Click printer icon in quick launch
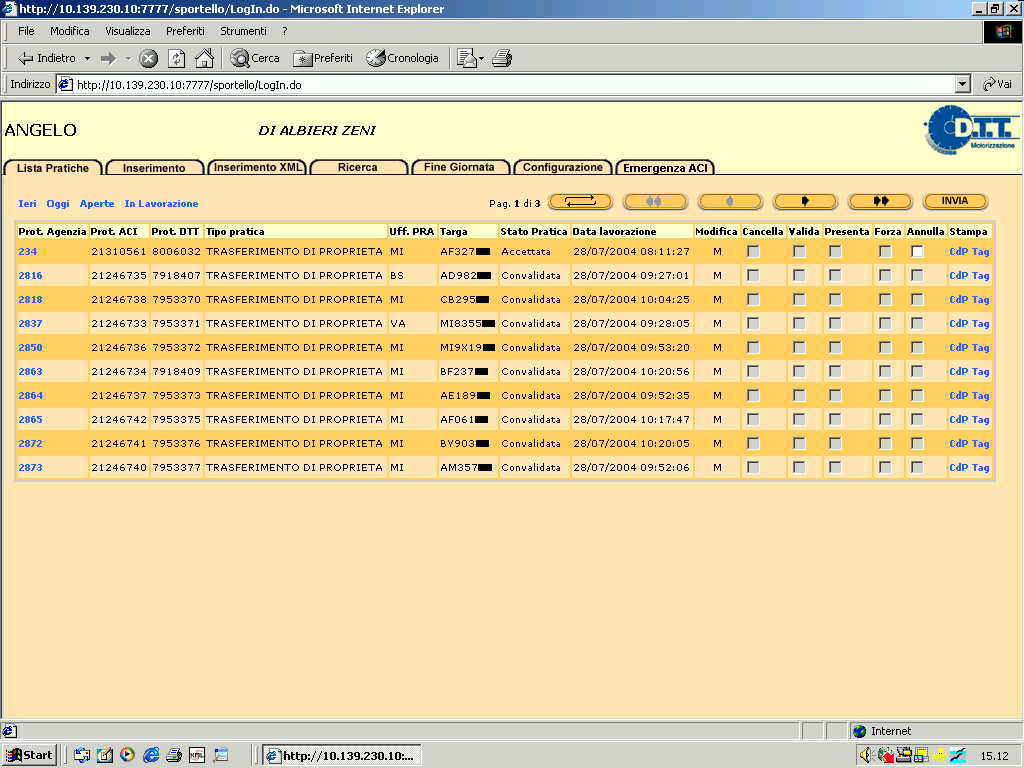The width and height of the screenshot is (1024, 768). pyautogui.click(x=174, y=755)
